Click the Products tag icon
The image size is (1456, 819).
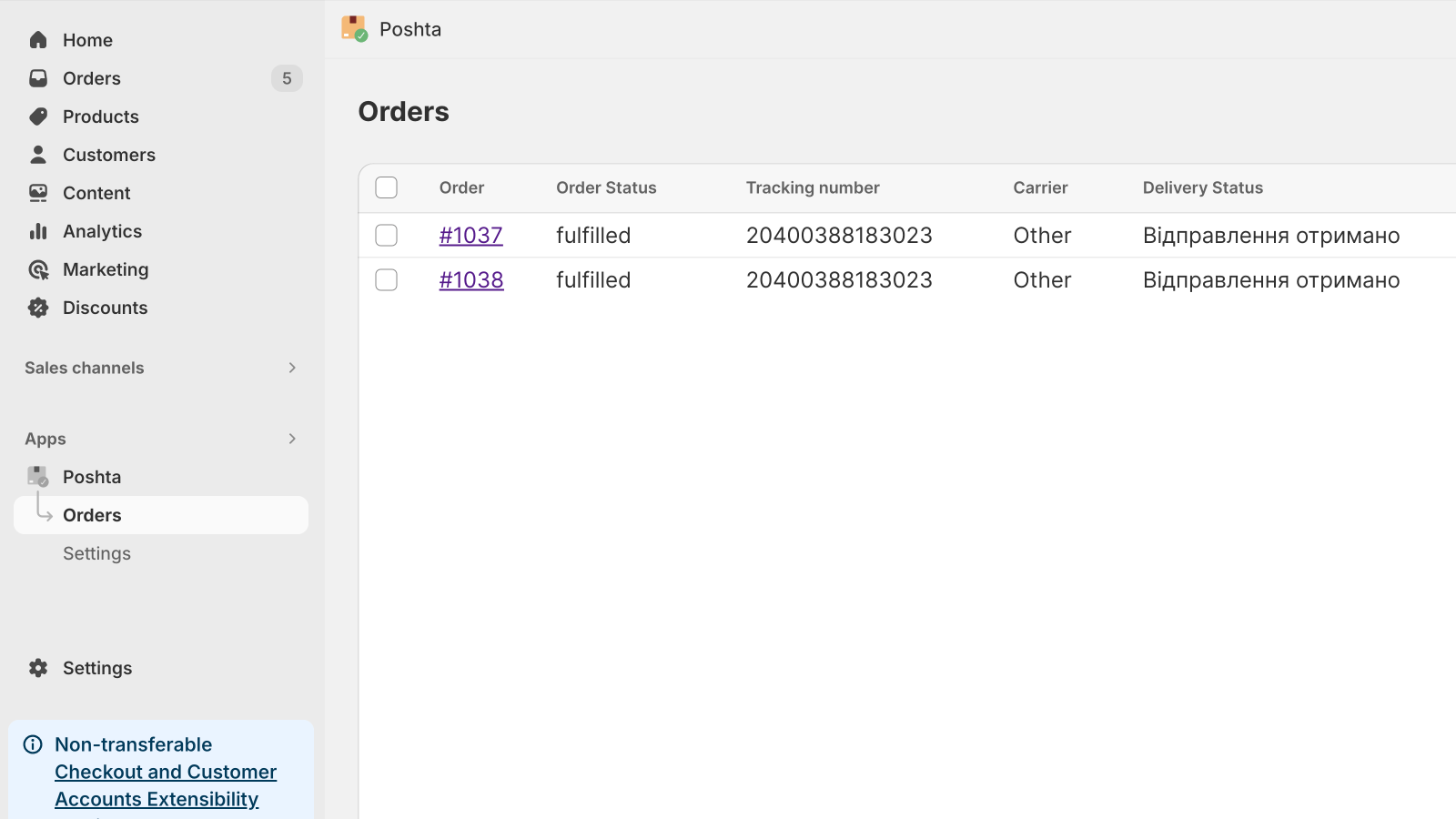(x=38, y=116)
